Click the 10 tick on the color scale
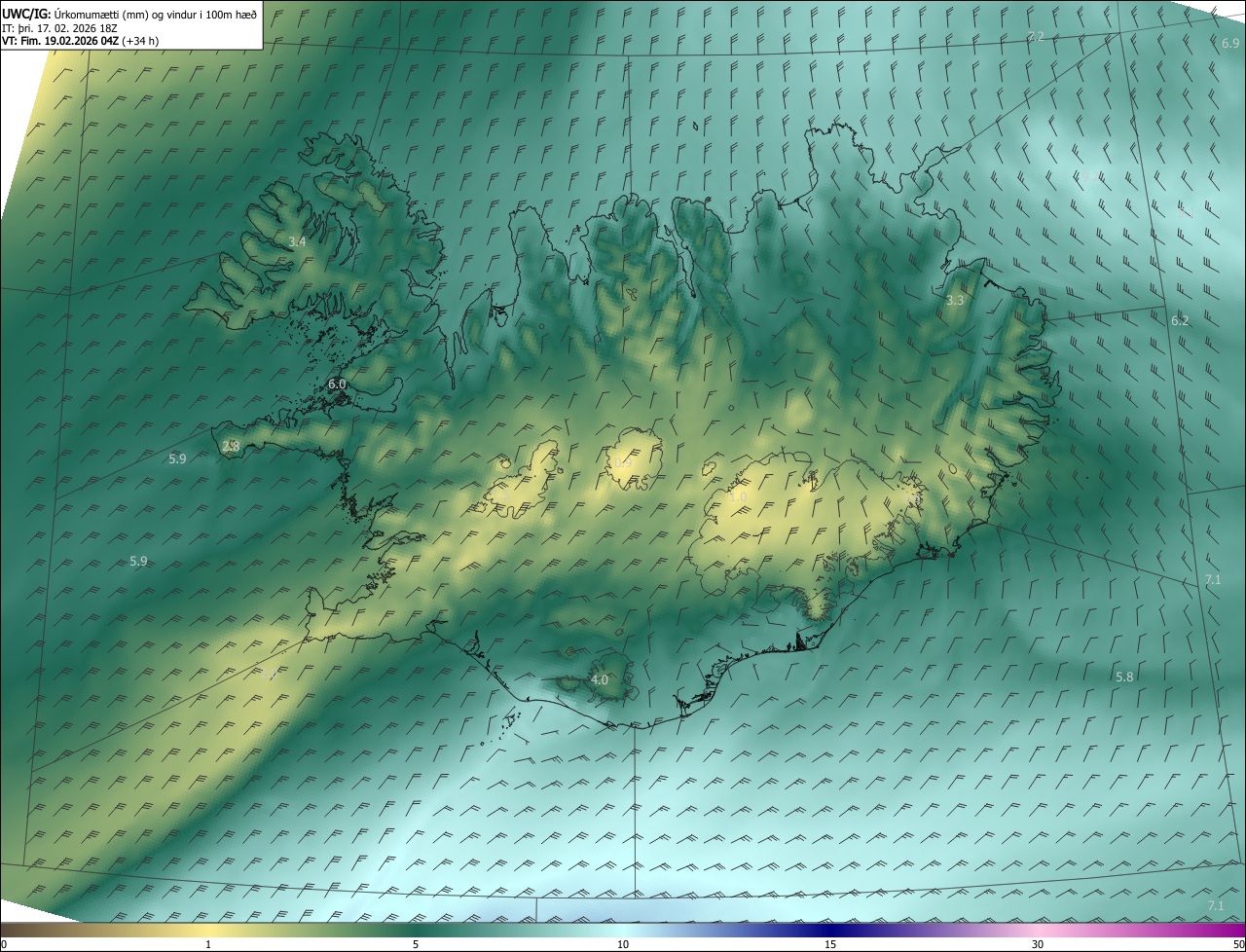Screen dimensions: 1246x952 pyautogui.click(x=623, y=944)
